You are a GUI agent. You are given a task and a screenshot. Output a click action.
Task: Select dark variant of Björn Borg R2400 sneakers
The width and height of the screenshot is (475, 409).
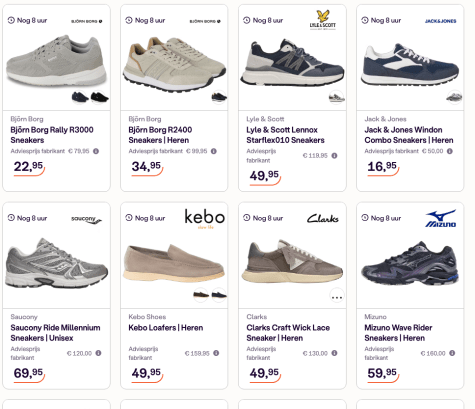[219, 97]
